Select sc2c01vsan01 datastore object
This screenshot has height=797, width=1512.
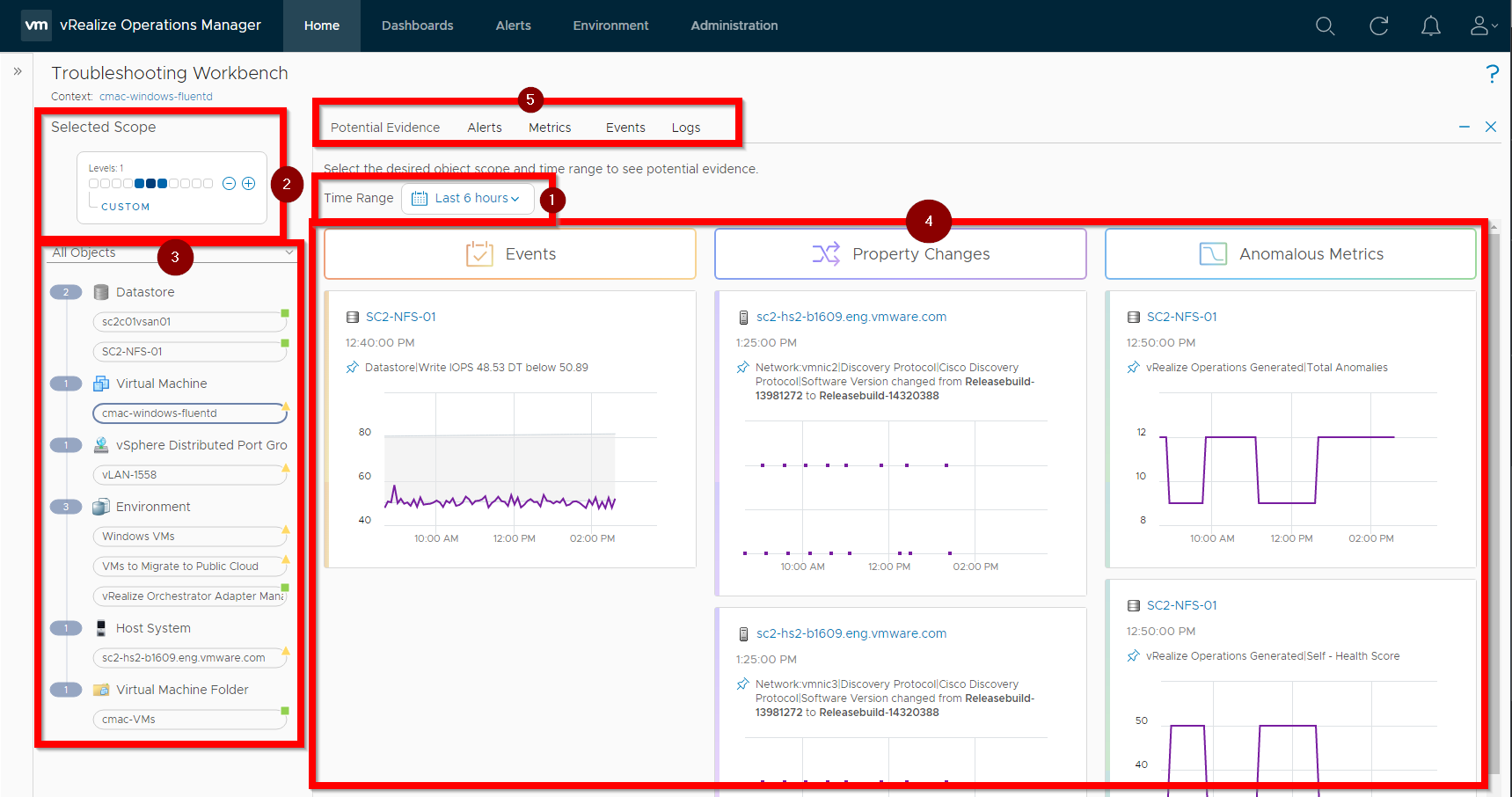[190, 322]
